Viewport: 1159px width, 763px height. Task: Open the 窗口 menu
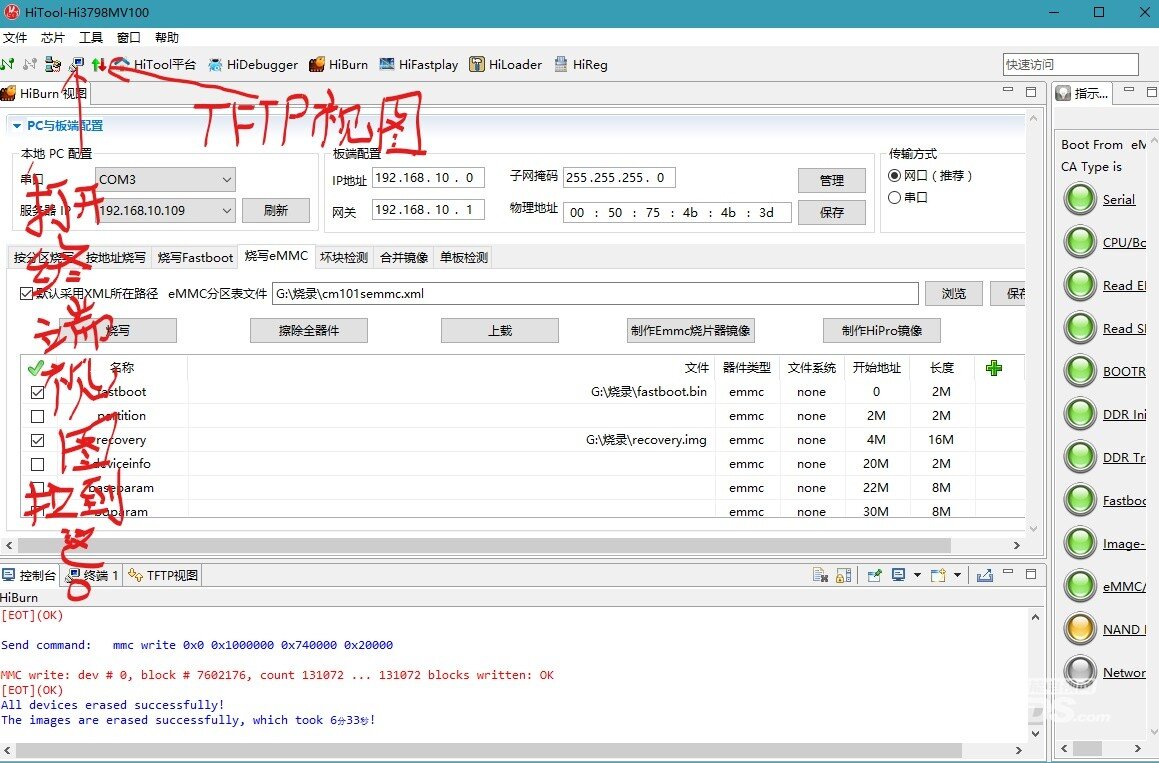pos(129,37)
